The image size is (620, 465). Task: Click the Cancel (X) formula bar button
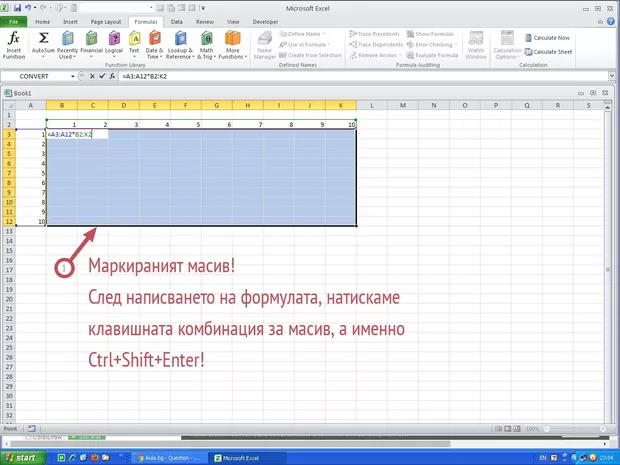point(92,76)
